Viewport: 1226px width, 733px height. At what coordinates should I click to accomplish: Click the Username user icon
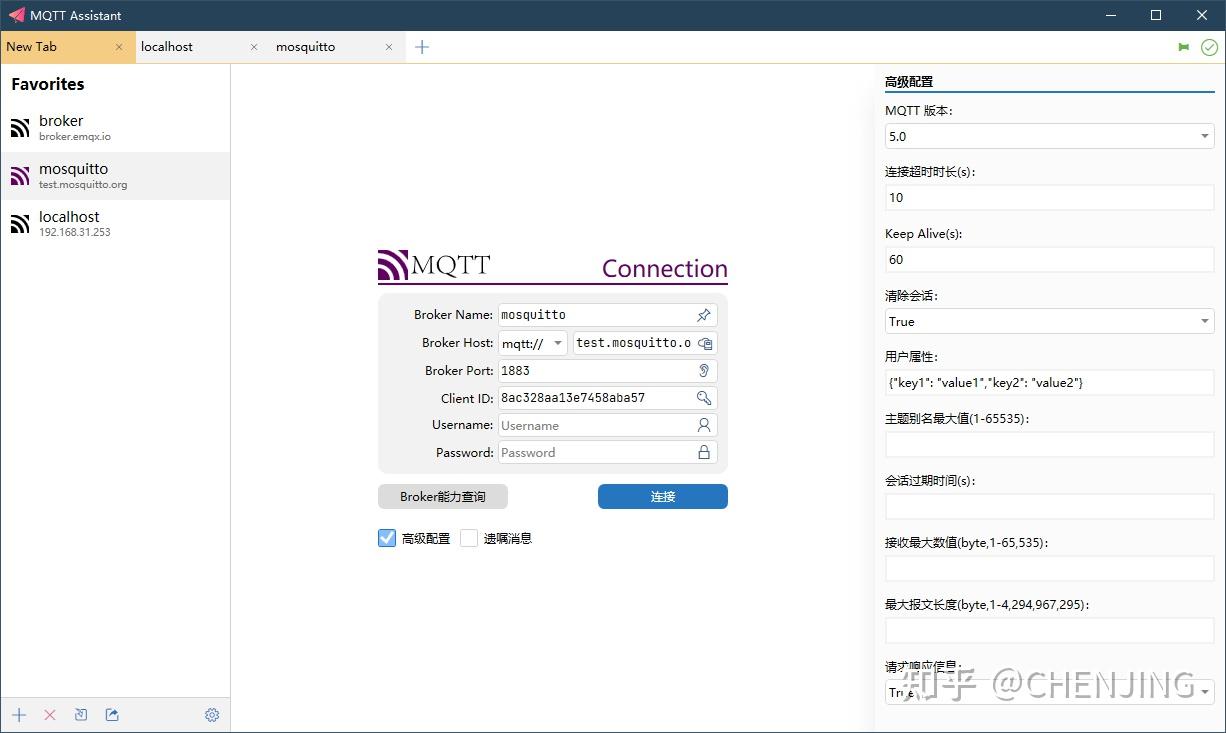click(x=705, y=425)
